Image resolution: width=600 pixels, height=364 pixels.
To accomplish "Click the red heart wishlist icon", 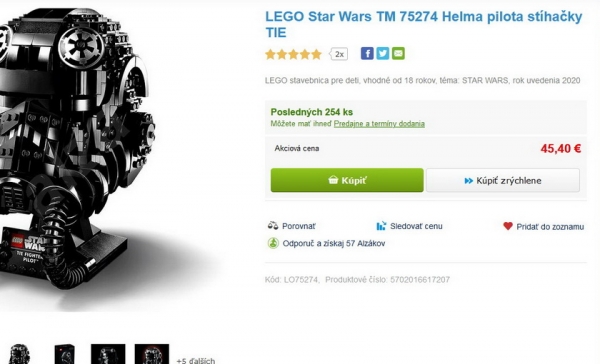I will tap(508, 226).
